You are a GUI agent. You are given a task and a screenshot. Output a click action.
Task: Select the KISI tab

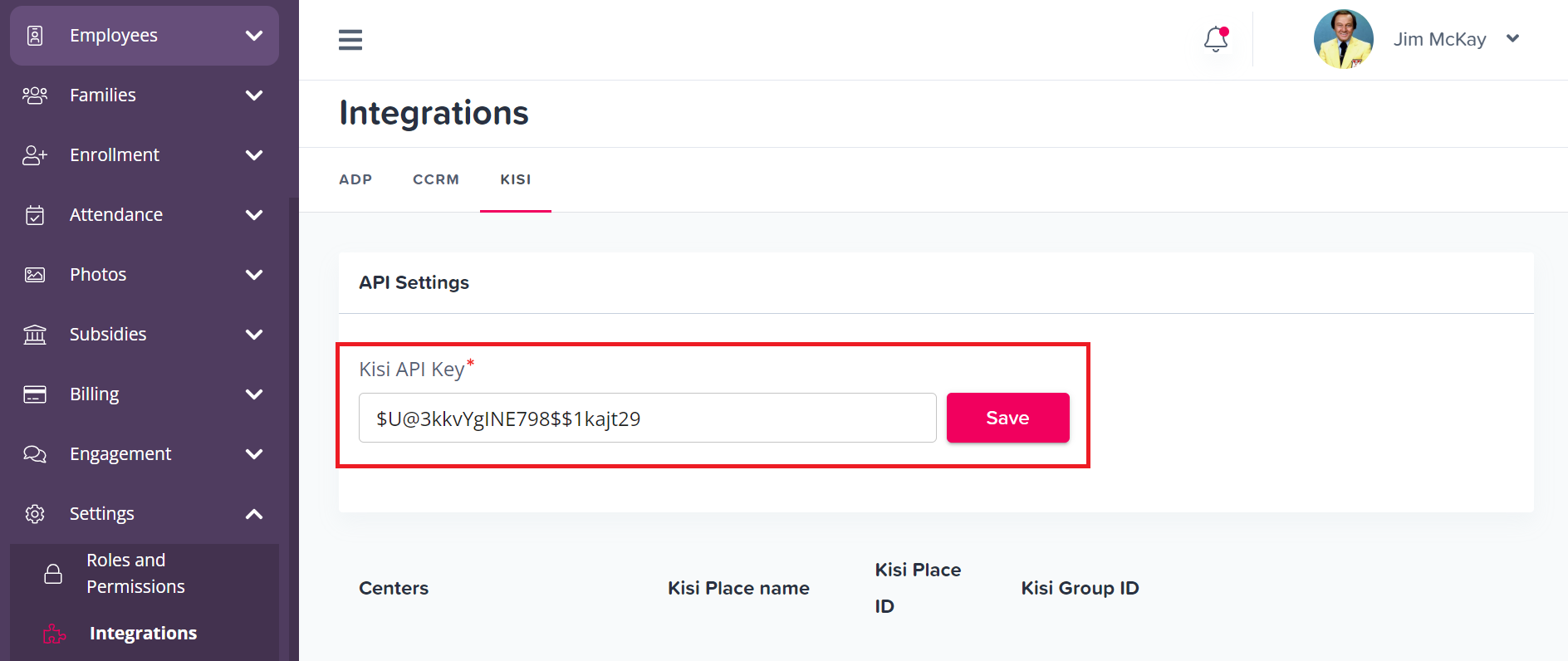pos(516,179)
